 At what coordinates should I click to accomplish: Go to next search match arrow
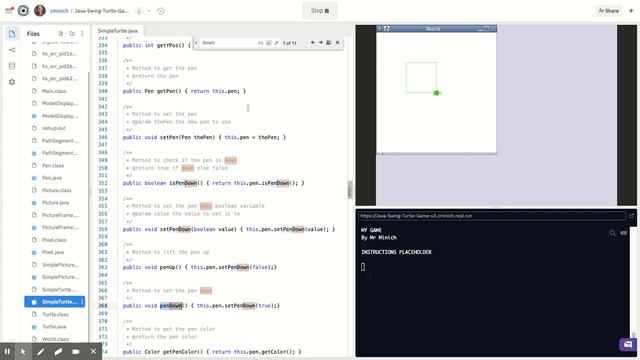coord(320,42)
